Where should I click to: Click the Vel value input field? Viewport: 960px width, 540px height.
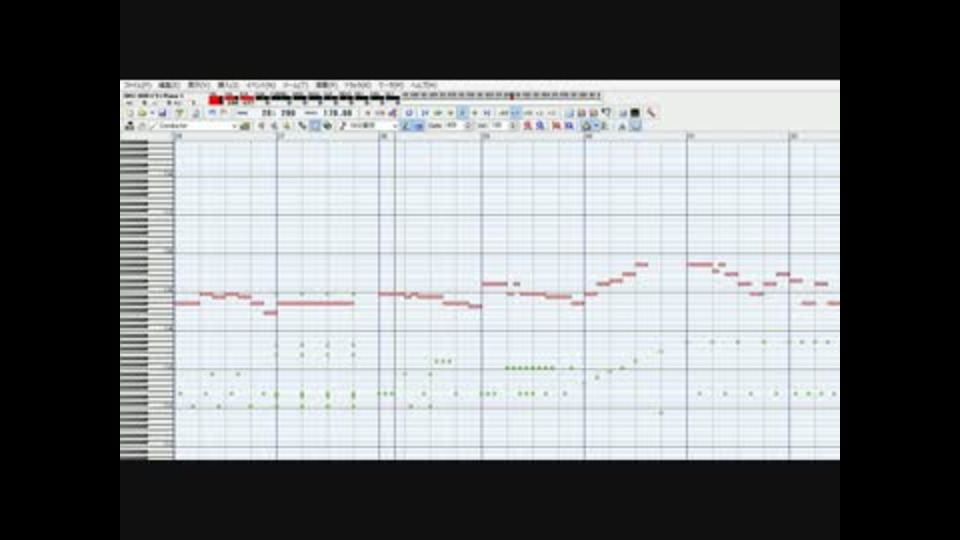pos(497,126)
